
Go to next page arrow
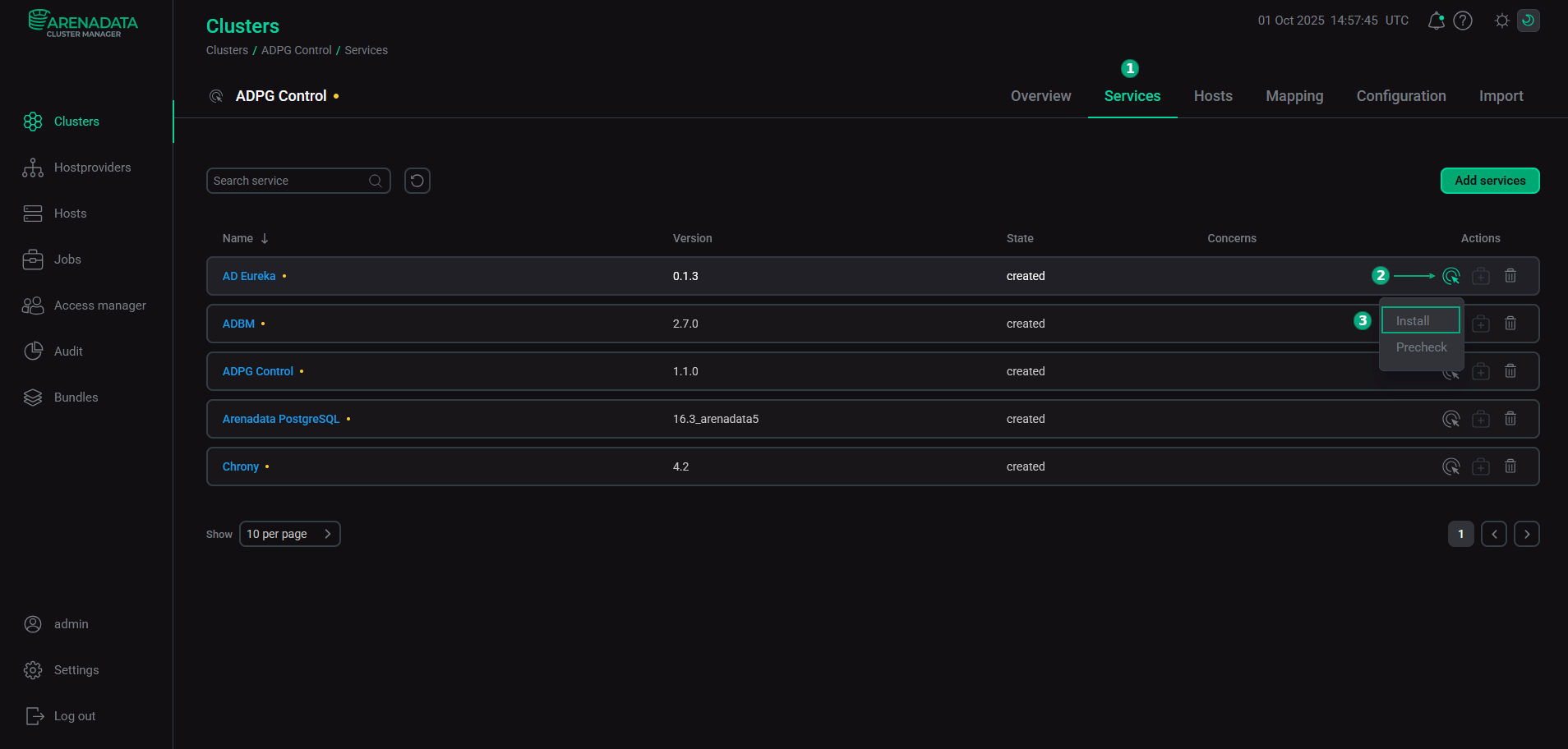tap(1526, 534)
